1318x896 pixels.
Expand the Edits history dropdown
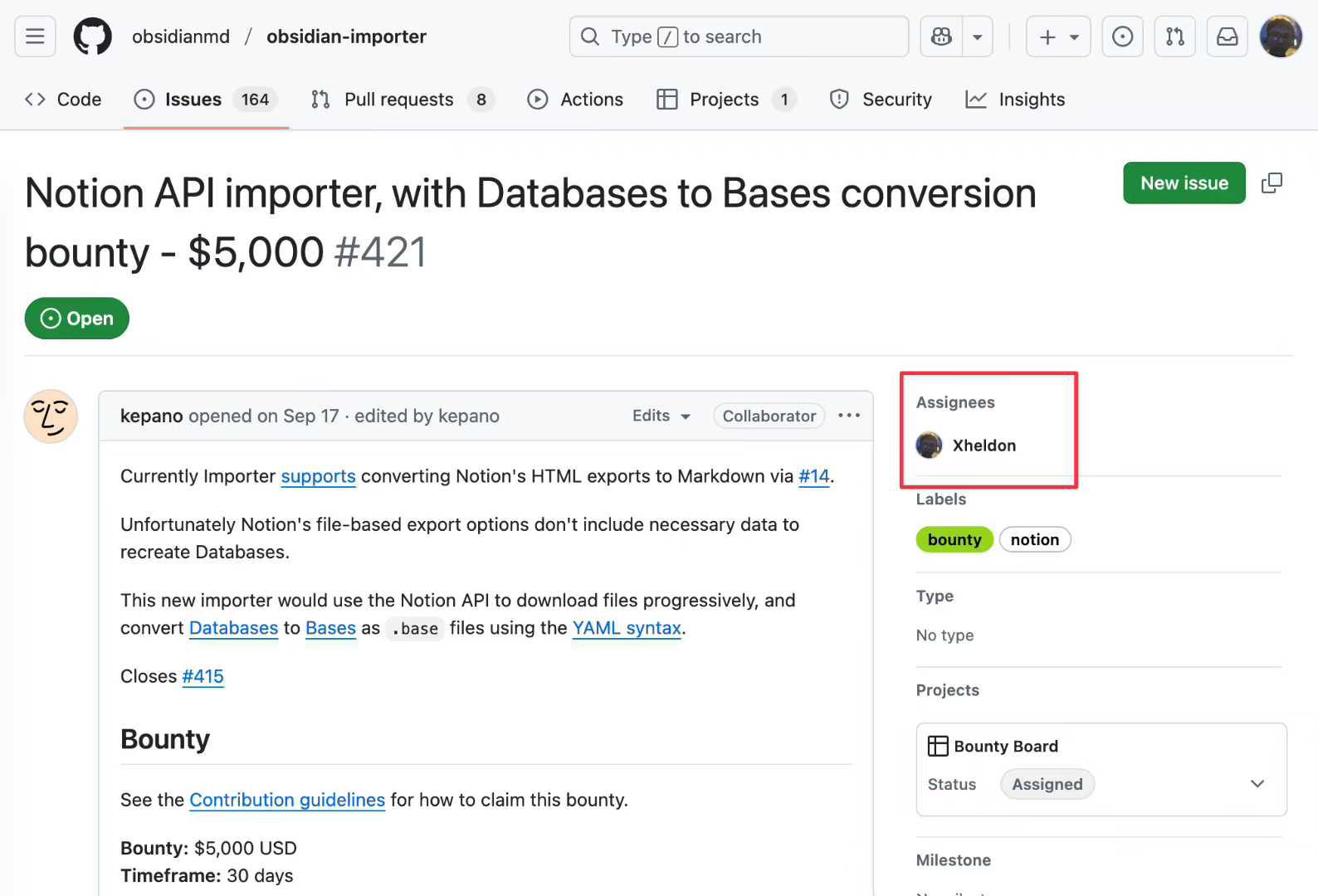point(661,416)
